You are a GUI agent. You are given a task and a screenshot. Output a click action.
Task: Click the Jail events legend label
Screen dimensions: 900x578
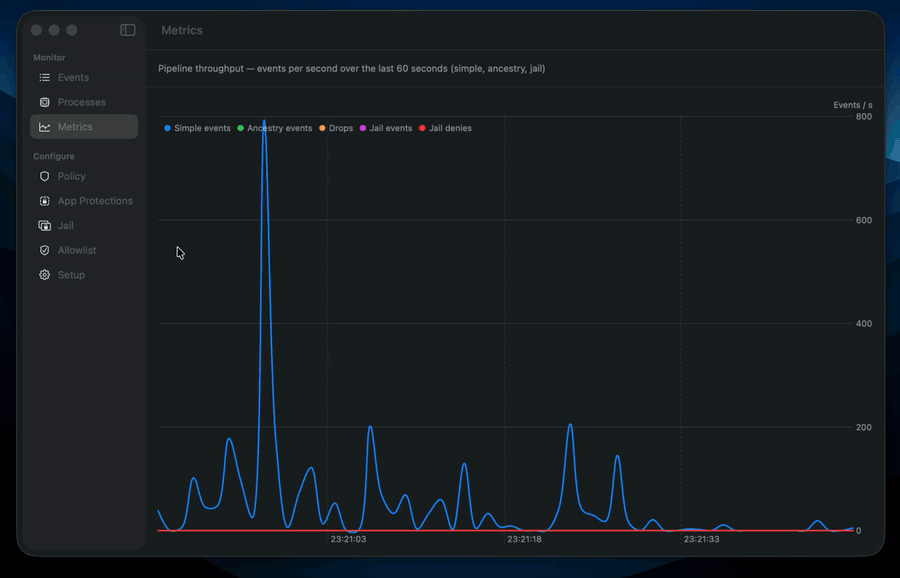coord(390,128)
